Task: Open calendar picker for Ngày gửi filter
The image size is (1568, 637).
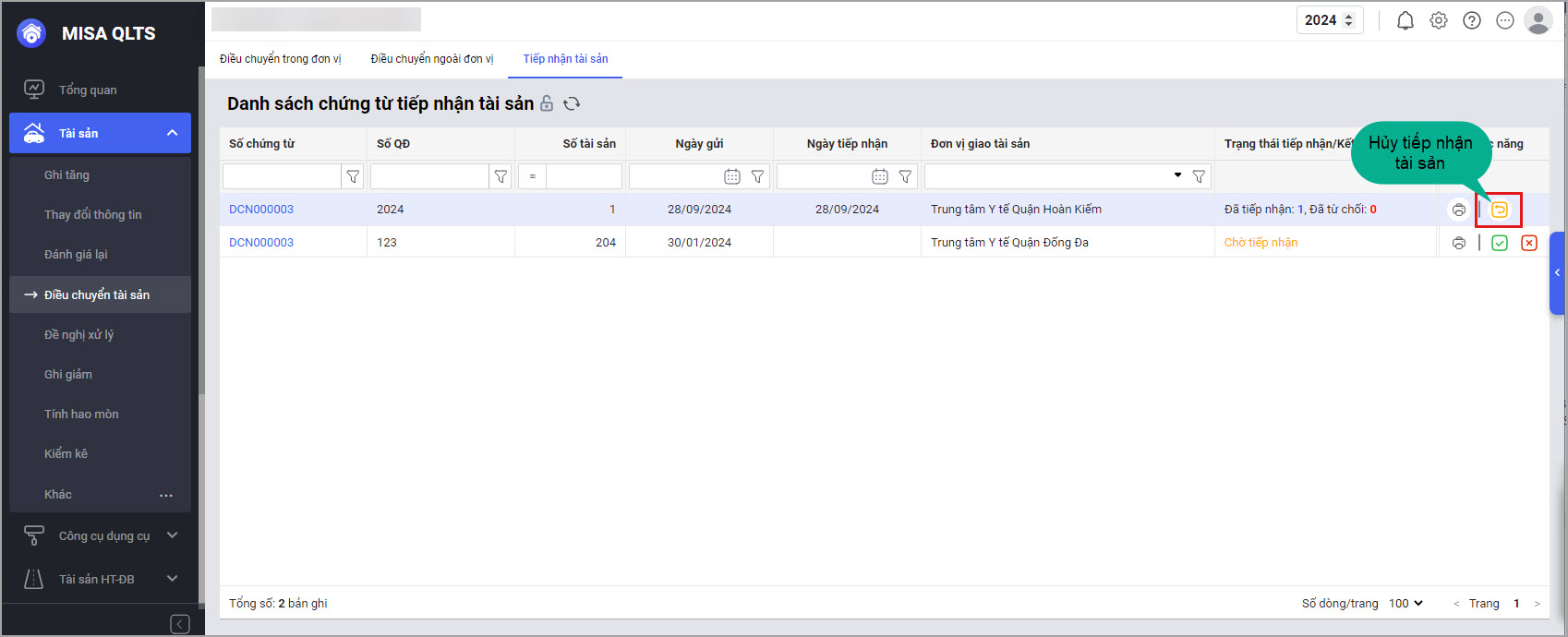Action: 731,176
